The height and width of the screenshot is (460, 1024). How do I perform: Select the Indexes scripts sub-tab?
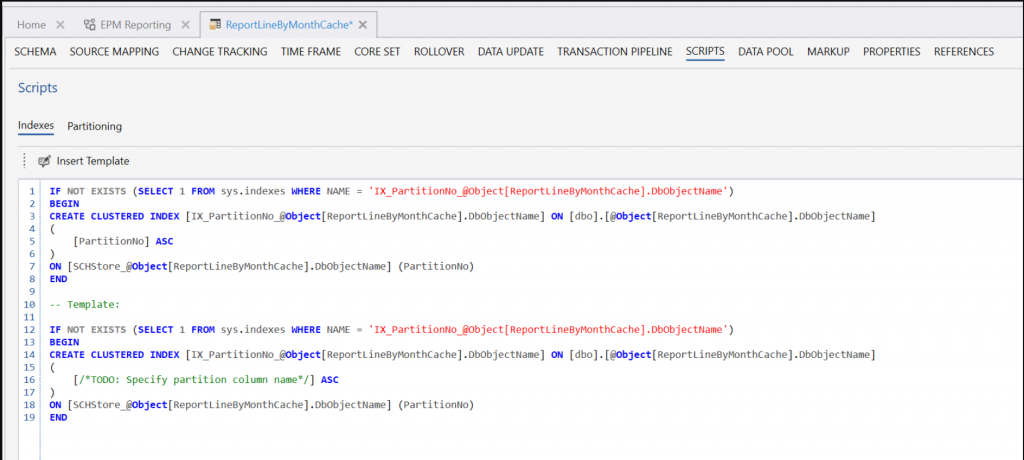pos(36,126)
